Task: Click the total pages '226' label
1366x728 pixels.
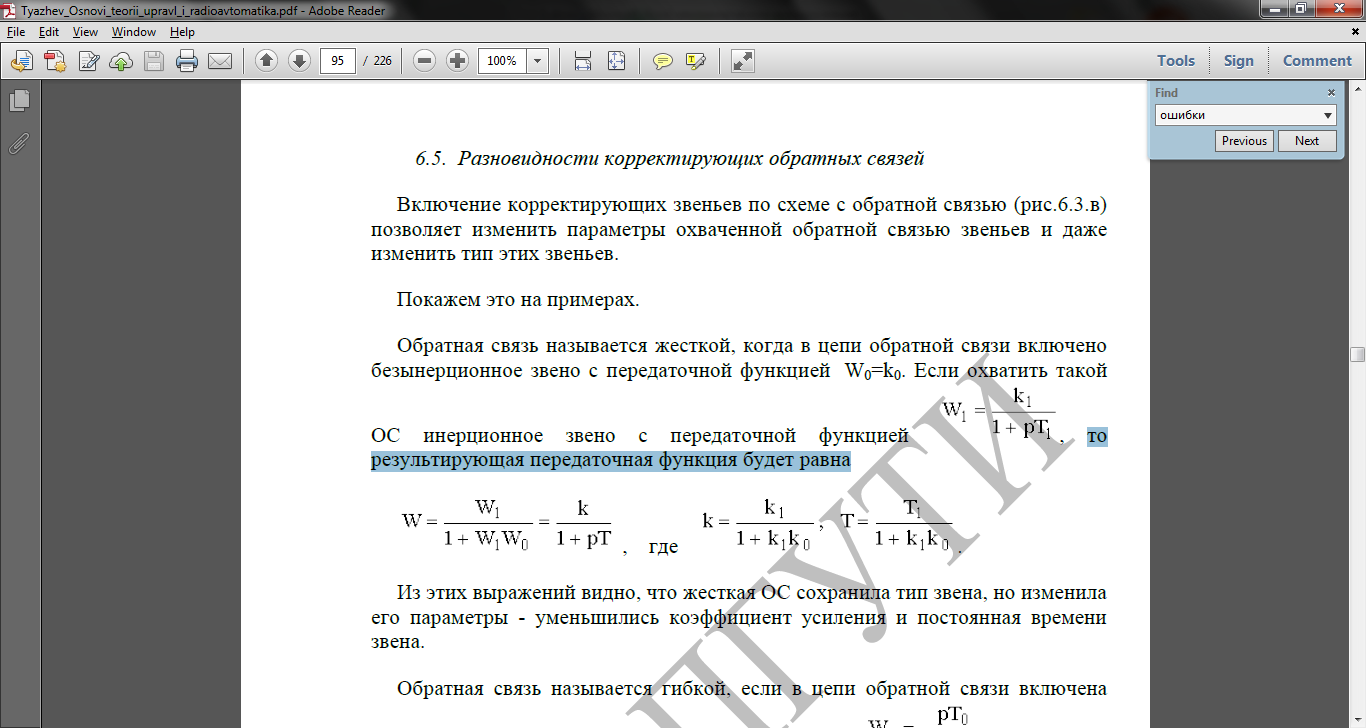Action: (x=382, y=61)
